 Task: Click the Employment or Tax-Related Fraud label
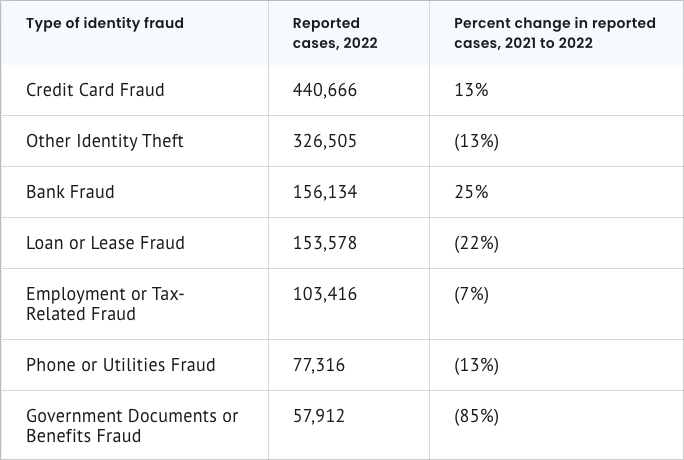(106, 304)
